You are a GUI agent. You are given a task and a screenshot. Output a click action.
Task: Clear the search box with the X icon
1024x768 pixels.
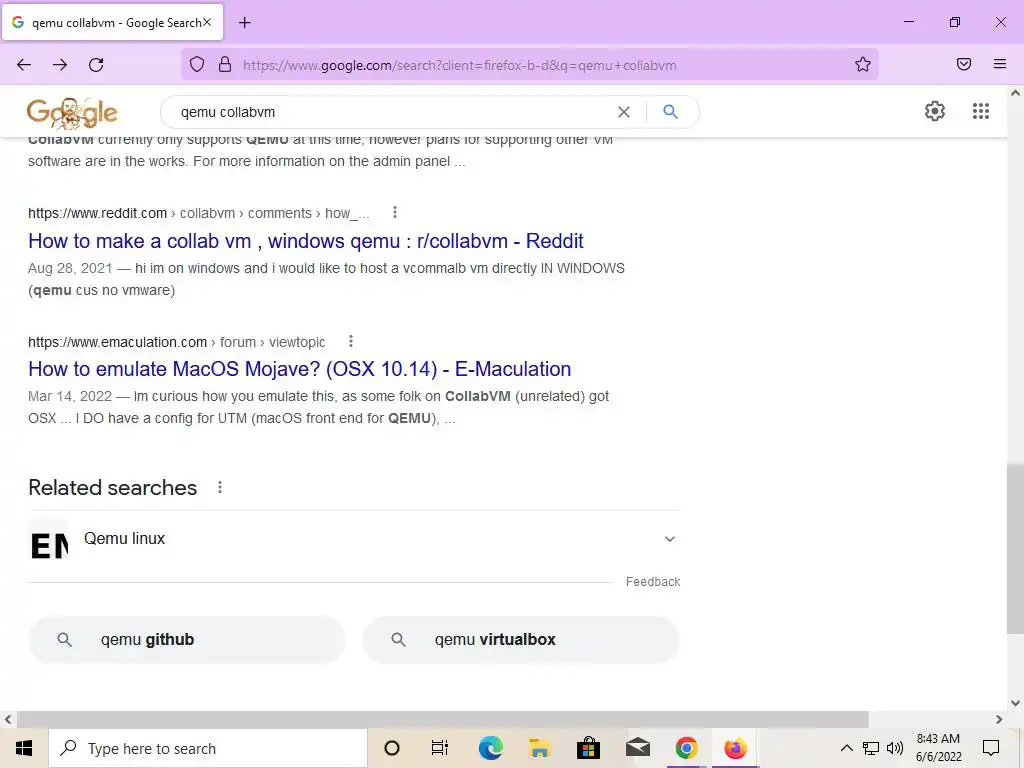624,112
